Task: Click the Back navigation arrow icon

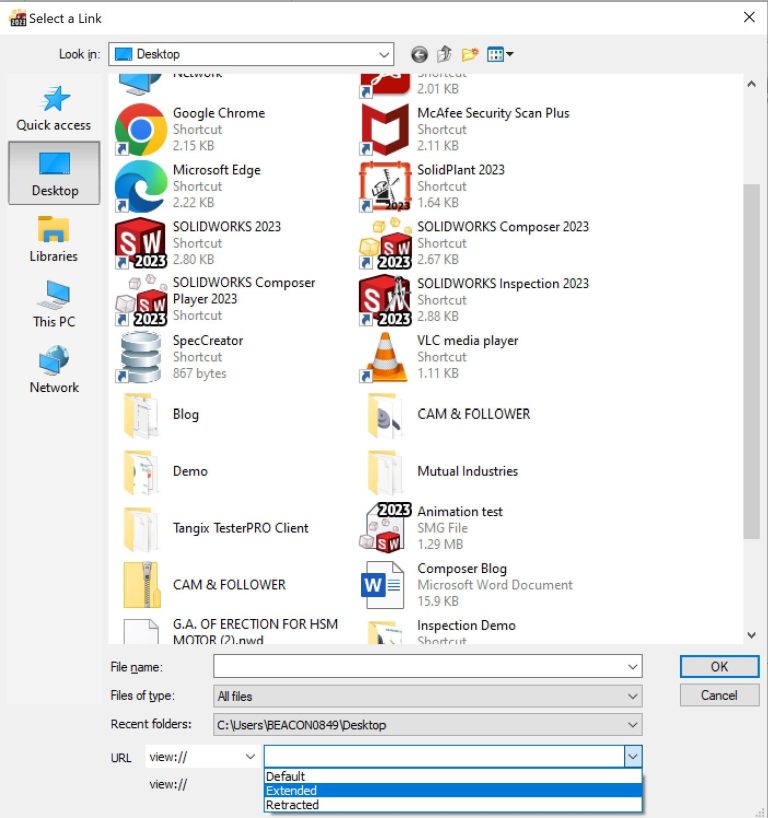Action: [x=419, y=54]
